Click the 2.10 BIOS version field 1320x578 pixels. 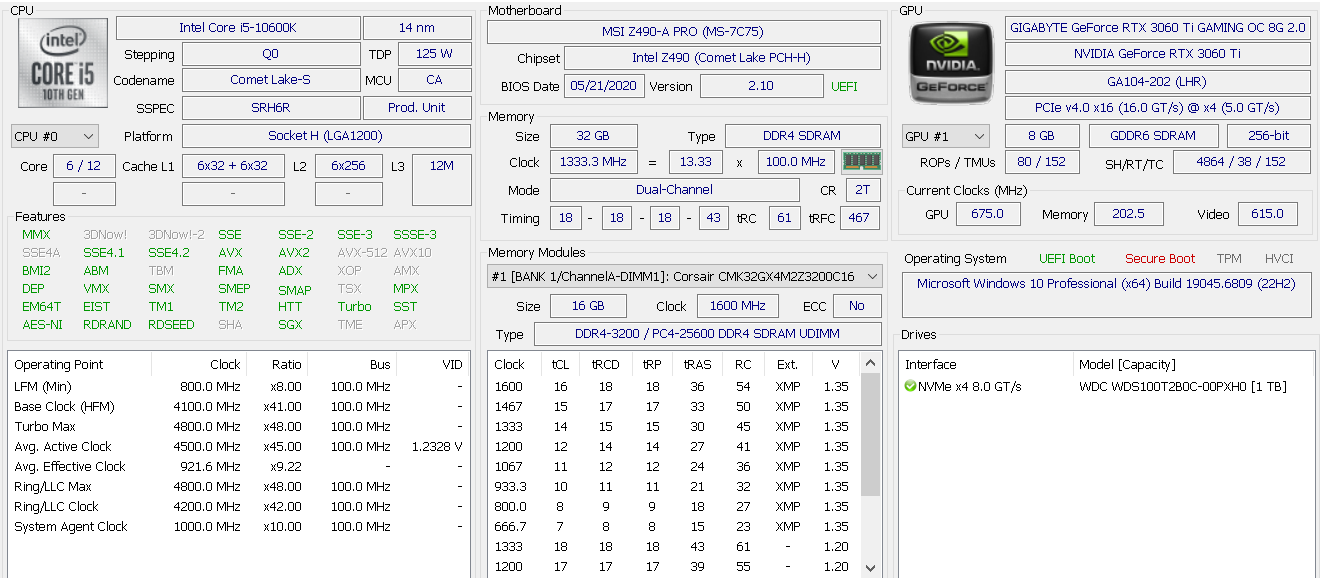pos(761,86)
